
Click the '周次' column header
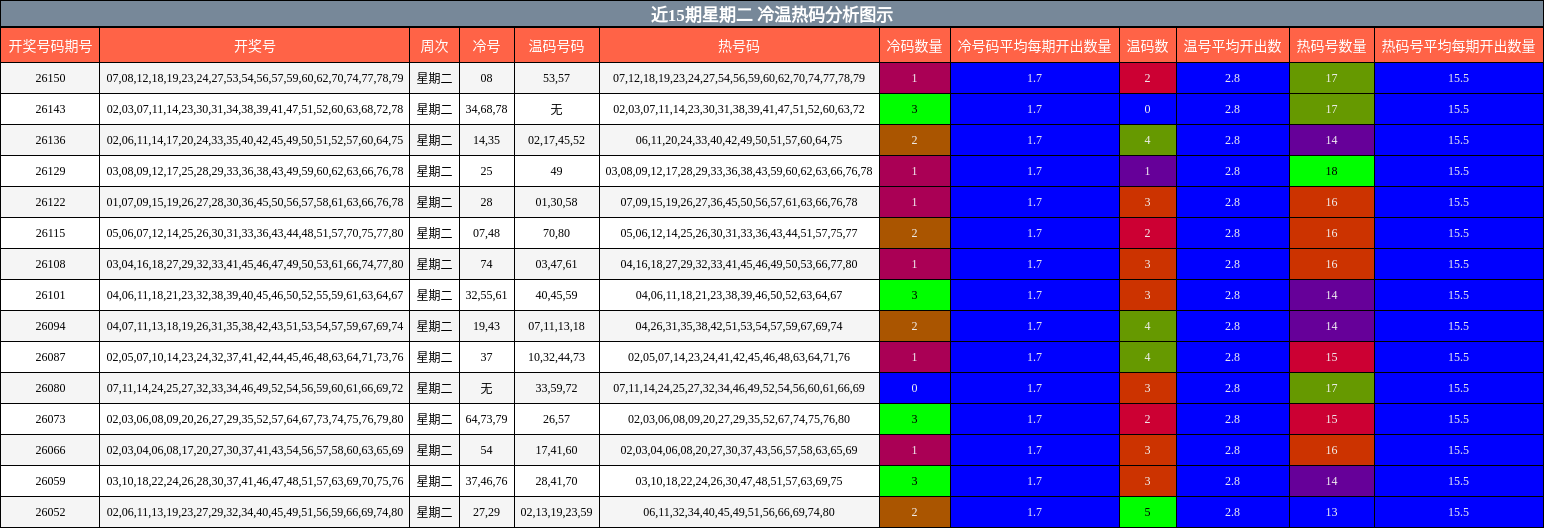[x=434, y=46]
